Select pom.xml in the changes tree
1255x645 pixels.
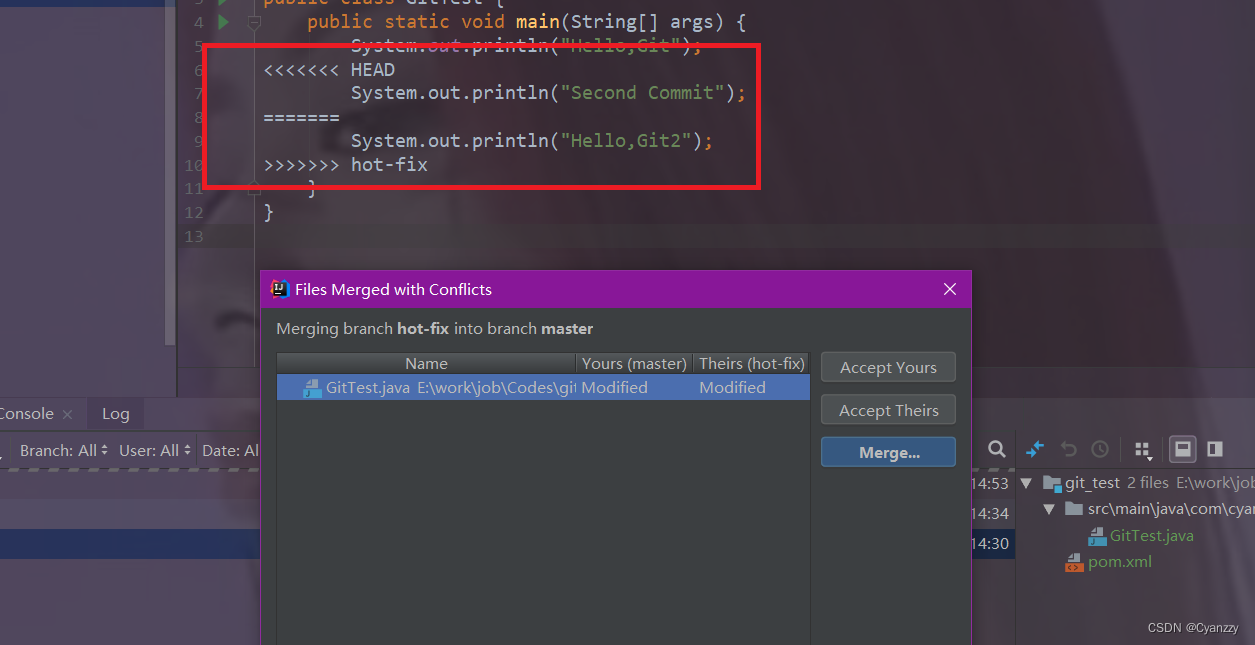tap(1120, 561)
